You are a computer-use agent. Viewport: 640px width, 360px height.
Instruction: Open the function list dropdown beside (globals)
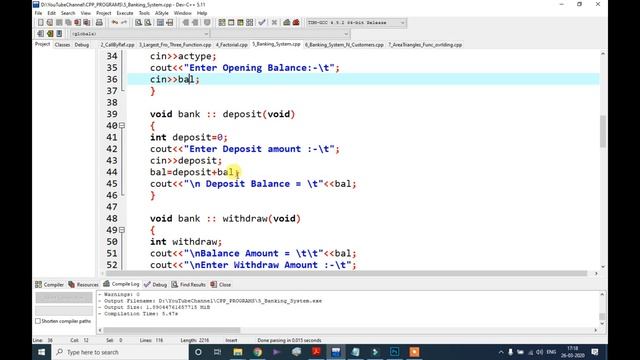[x=280, y=34]
